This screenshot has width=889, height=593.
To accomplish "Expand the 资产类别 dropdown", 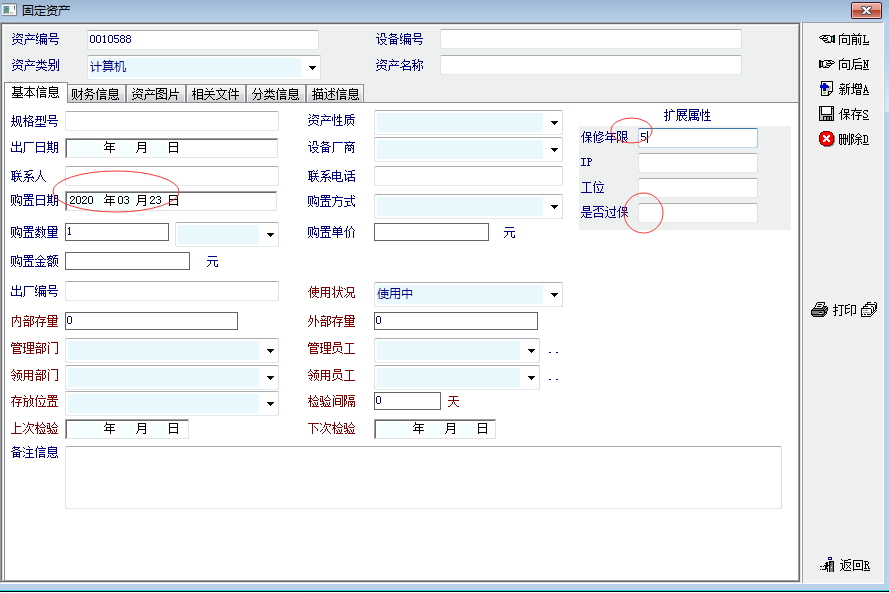I will (312, 69).
